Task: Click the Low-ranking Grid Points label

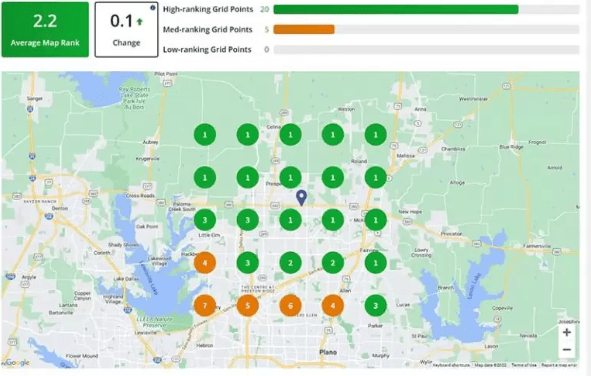Action: [207, 49]
